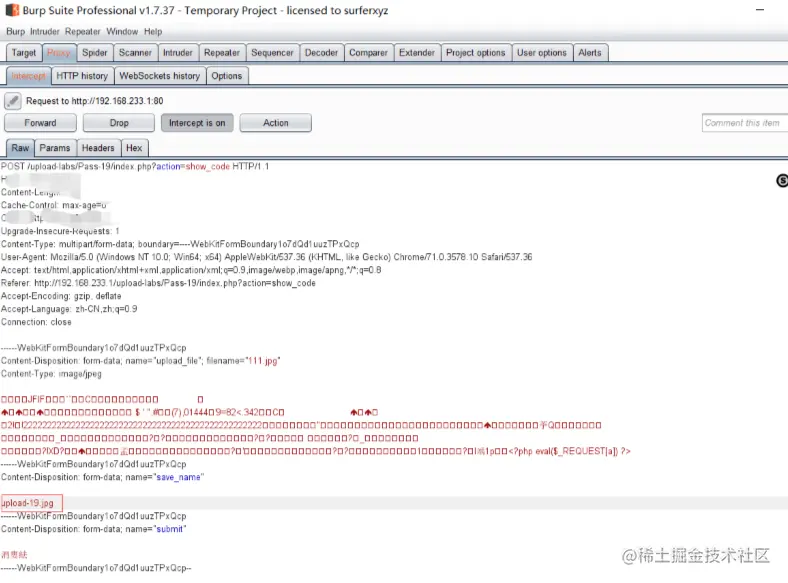Click the name="save_name" form-data line
Viewport: 788px width, 583px height.
pos(103,477)
